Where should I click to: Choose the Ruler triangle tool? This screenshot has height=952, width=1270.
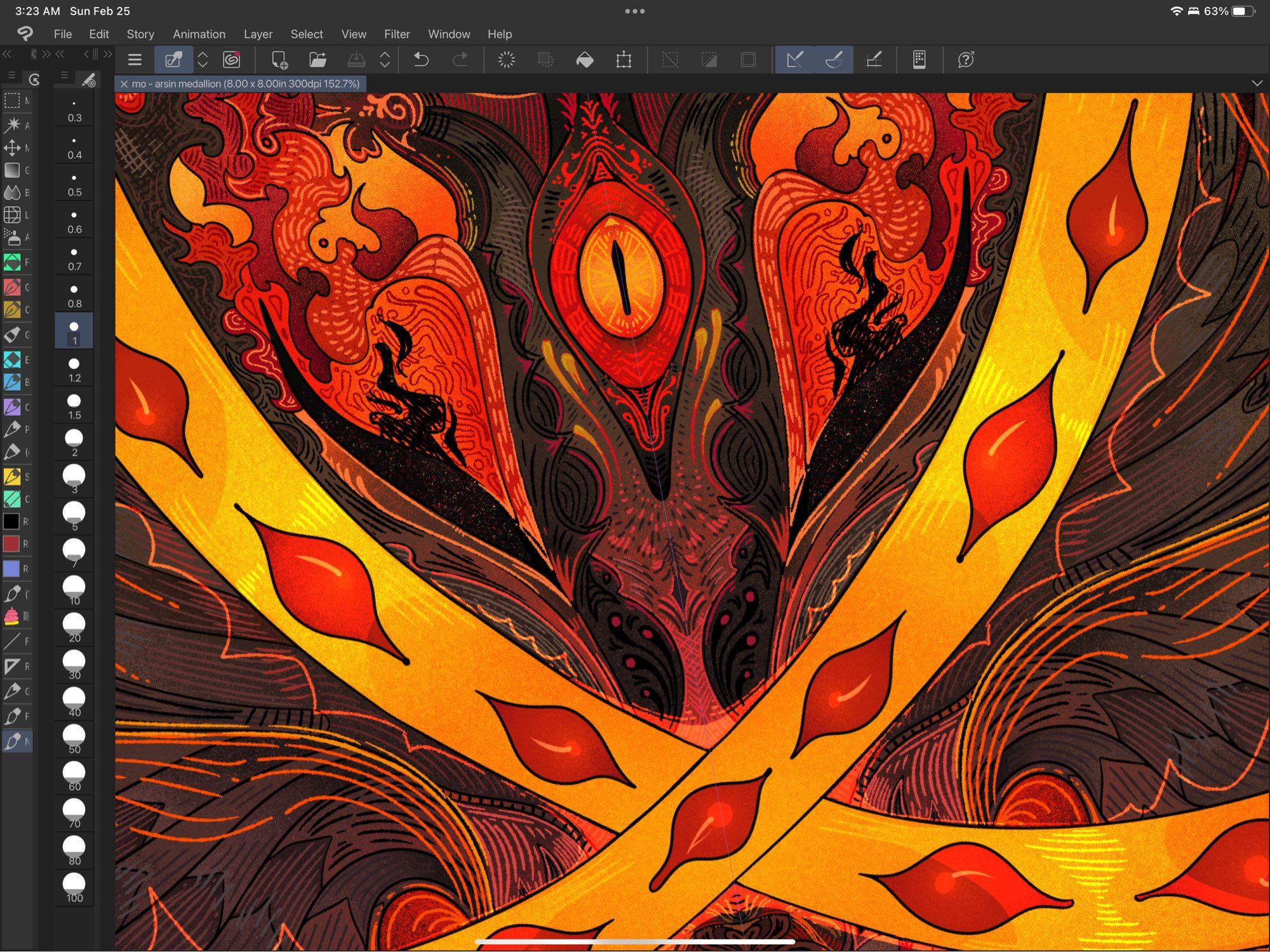pyautogui.click(x=12, y=666)
